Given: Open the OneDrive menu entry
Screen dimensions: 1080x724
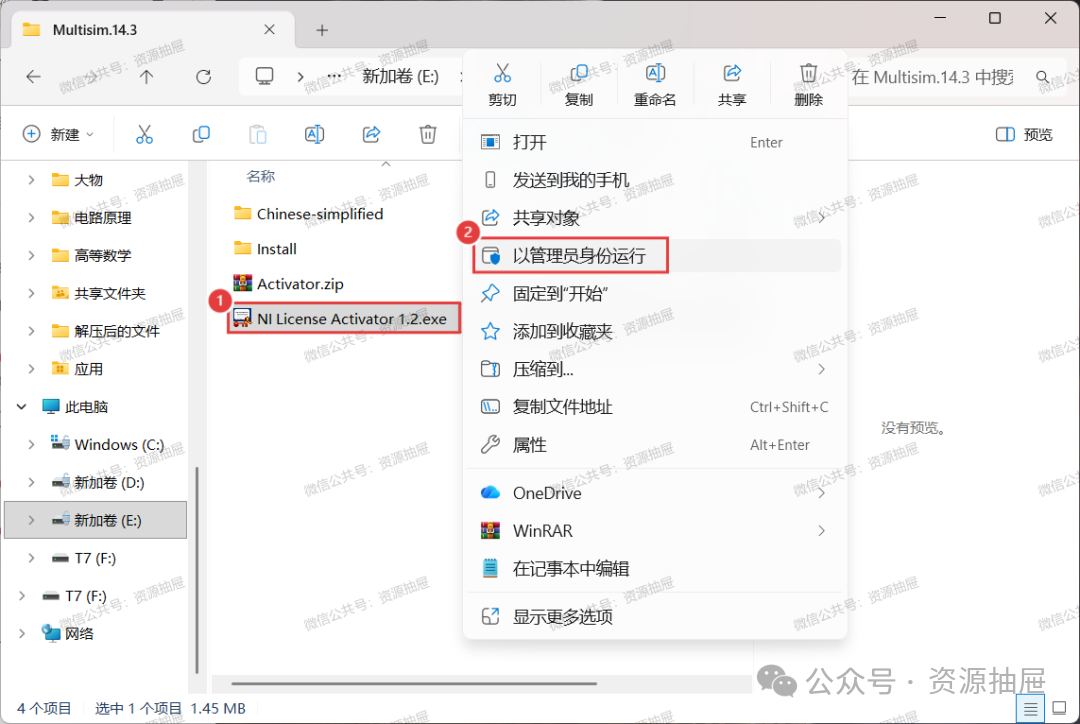Looking at the screenshot, I should click(x=655, y=493).
